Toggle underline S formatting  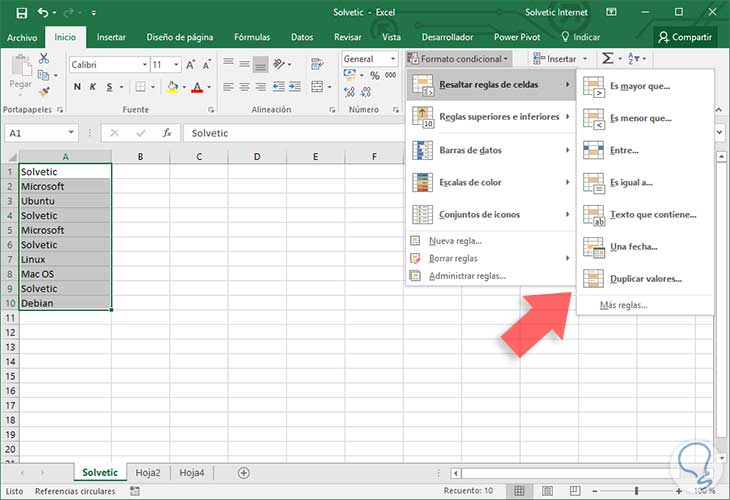coord(109,87)
